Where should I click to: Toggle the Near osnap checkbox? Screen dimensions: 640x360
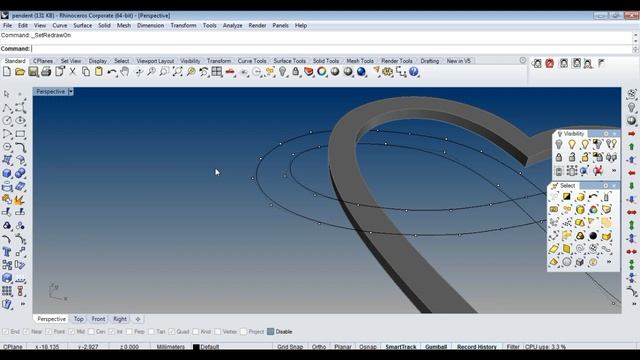point(26,332)
